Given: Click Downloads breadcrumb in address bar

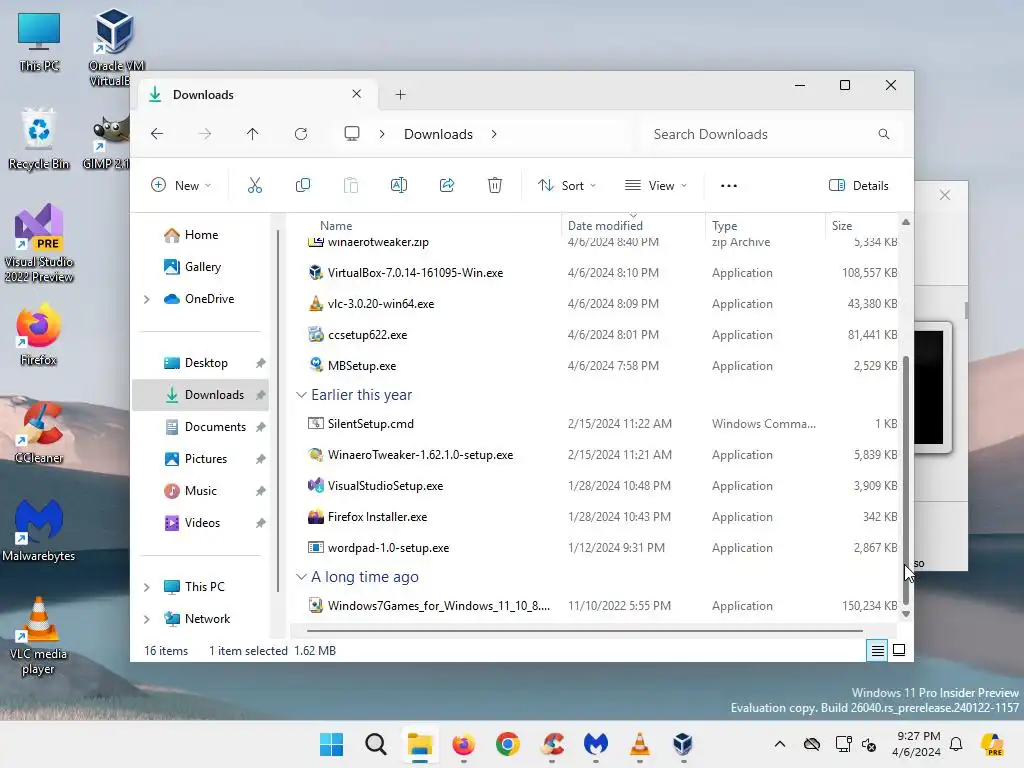Looking at the screenshot, I should tap(438, 134).
